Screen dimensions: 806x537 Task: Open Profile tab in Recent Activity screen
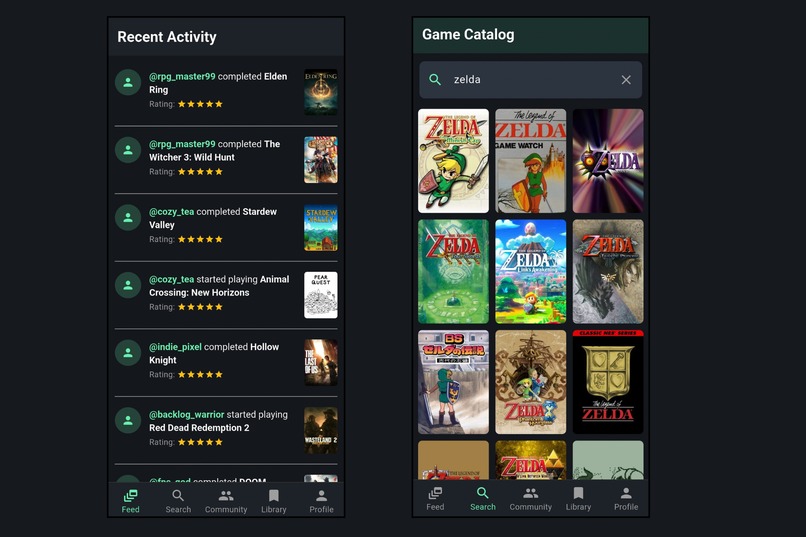tap(321, 501)
